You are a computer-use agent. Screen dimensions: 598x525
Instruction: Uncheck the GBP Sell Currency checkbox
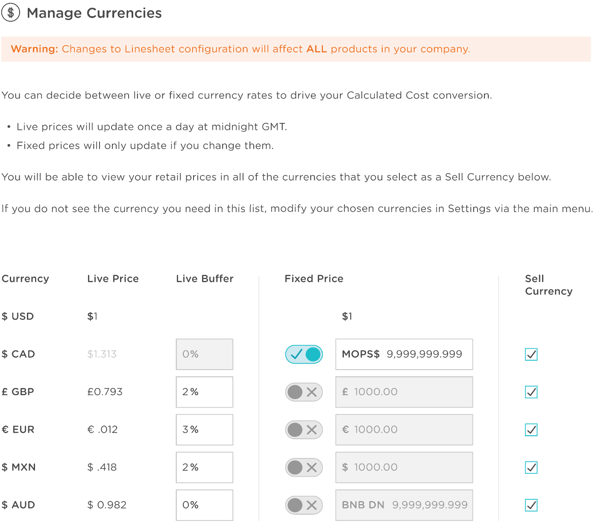[x=531, y=392]
